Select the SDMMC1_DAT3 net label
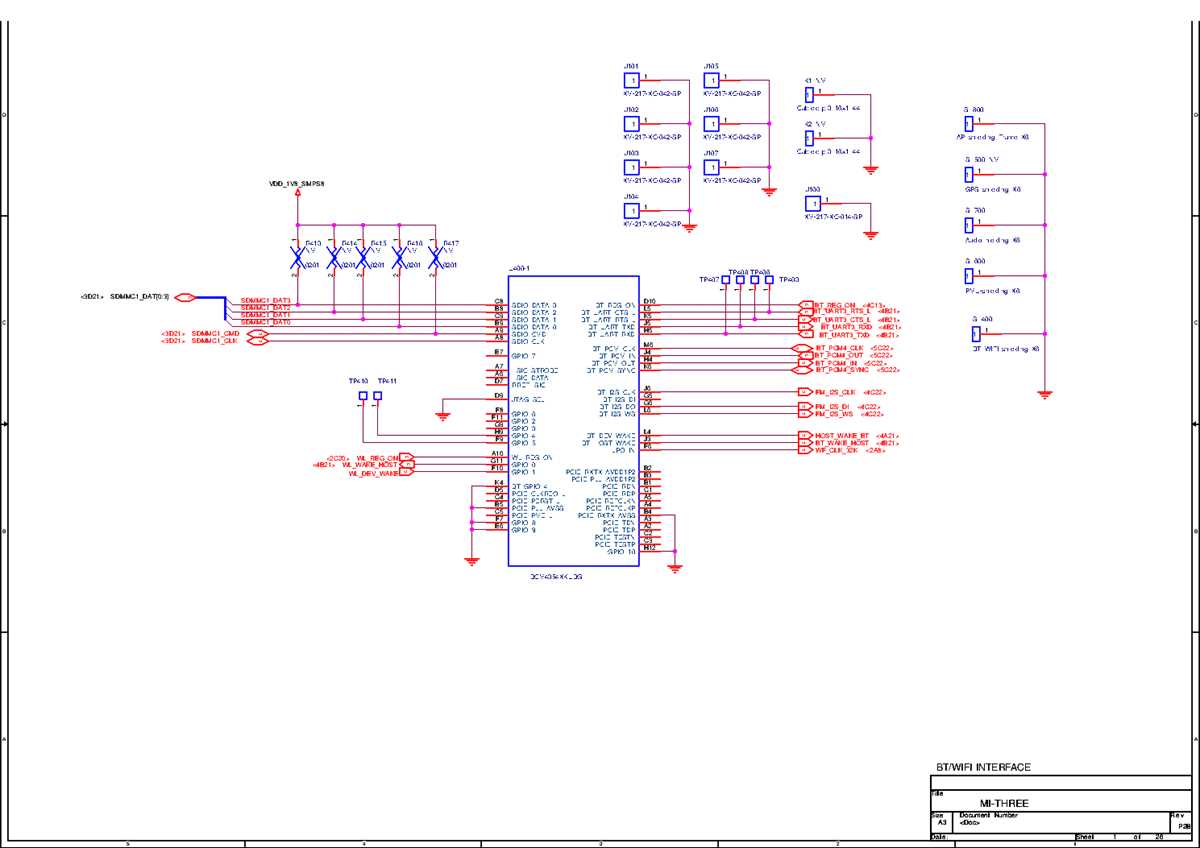The image size is (1200, 848). 266,300
